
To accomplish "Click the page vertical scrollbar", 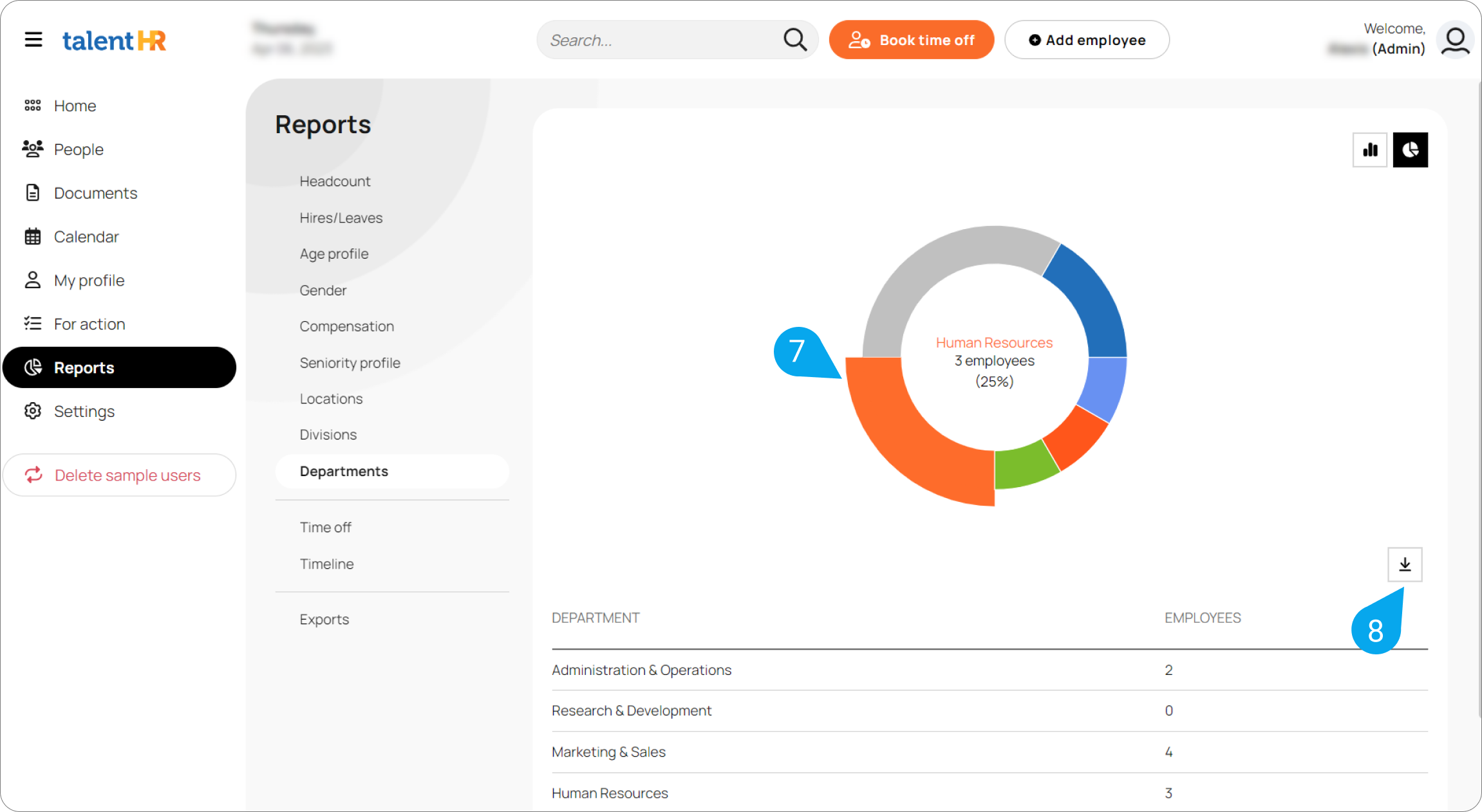I will [x=1479, y=399].
